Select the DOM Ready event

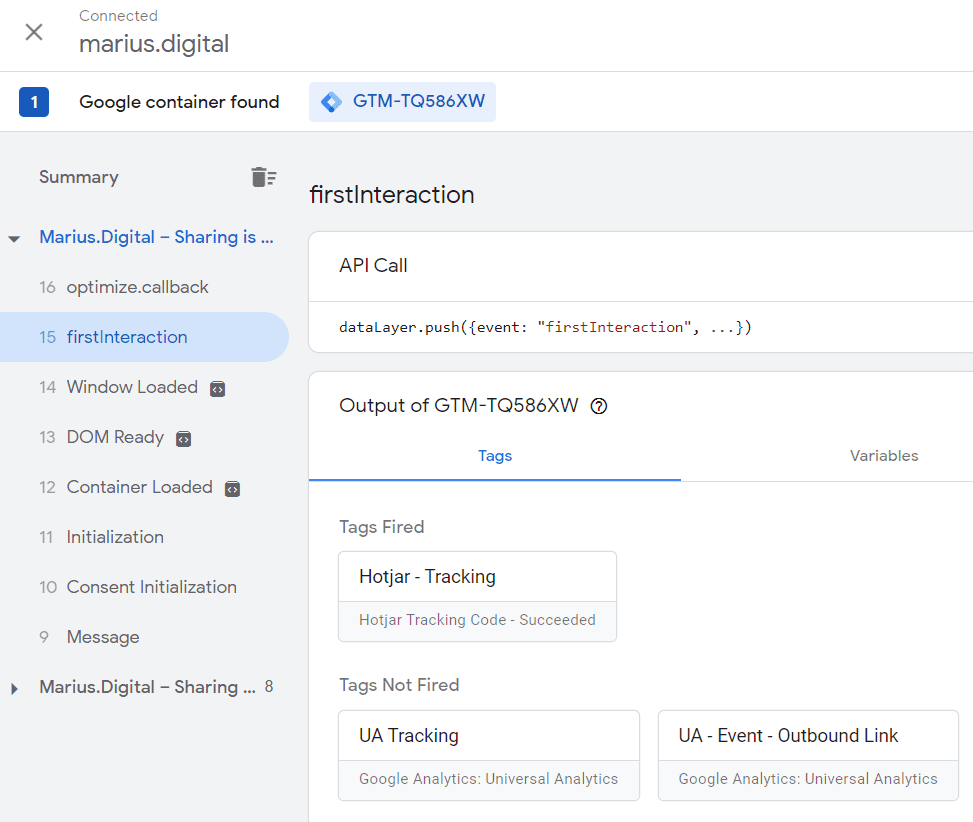tap(144, 437)
